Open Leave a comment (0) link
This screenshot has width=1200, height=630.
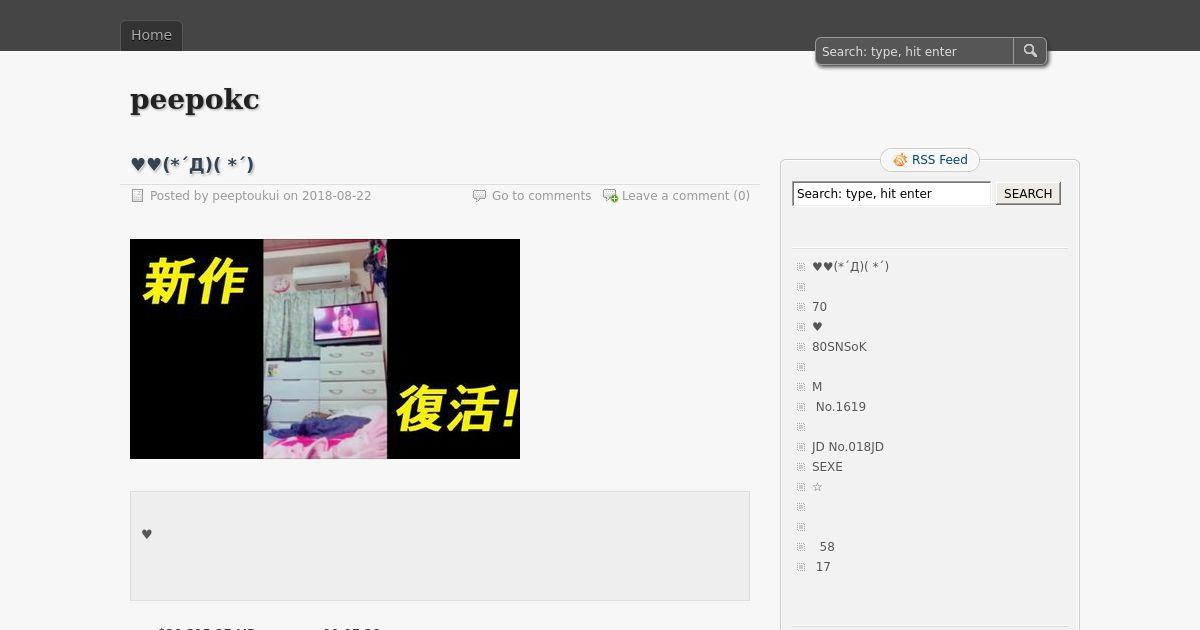(686, 196)
